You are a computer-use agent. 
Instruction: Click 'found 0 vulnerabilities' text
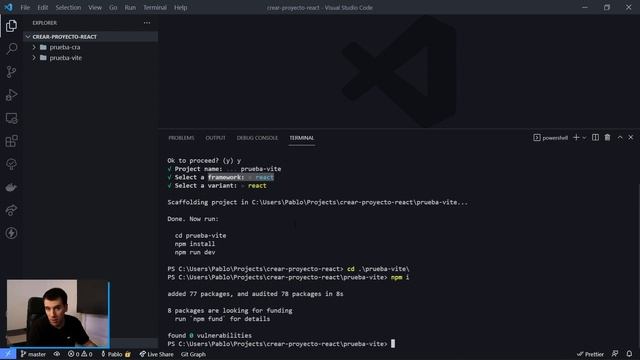click(x=209, y=336)
